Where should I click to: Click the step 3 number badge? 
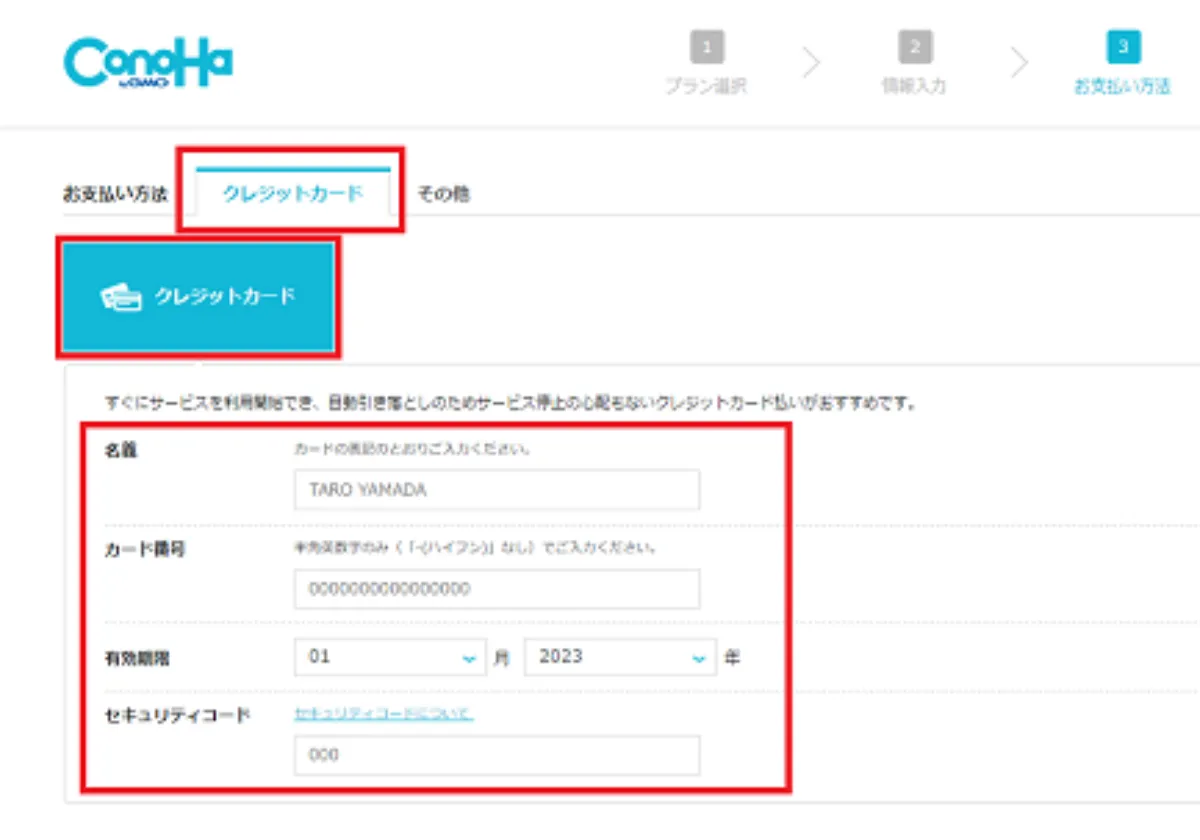pos(1122,47)
